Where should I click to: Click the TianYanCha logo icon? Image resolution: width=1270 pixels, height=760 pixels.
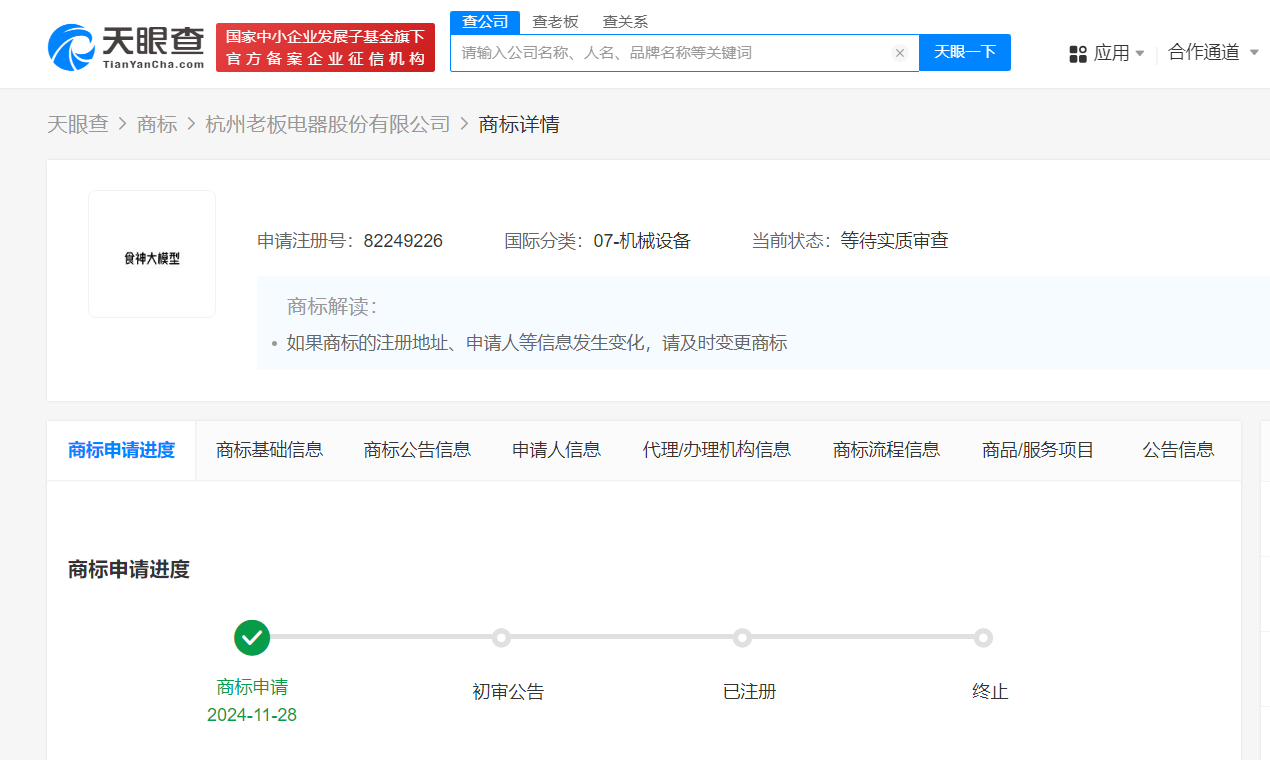click(71, 47)
